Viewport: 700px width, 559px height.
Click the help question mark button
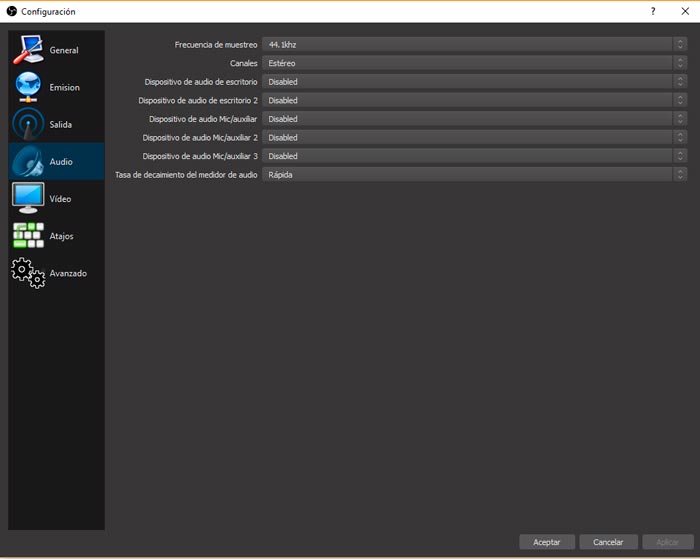653,11
